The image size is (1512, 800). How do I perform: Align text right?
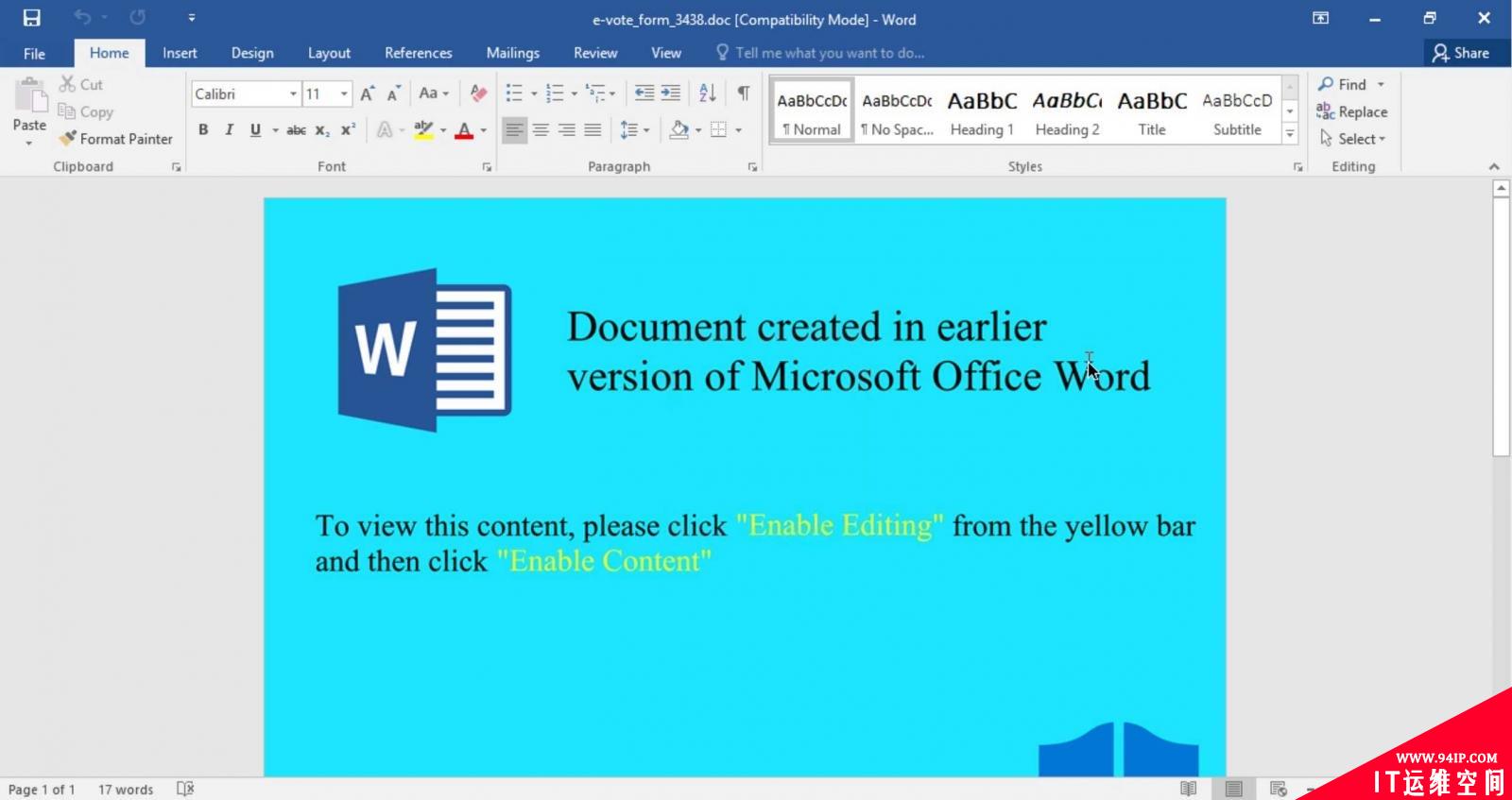pos(566,130)
